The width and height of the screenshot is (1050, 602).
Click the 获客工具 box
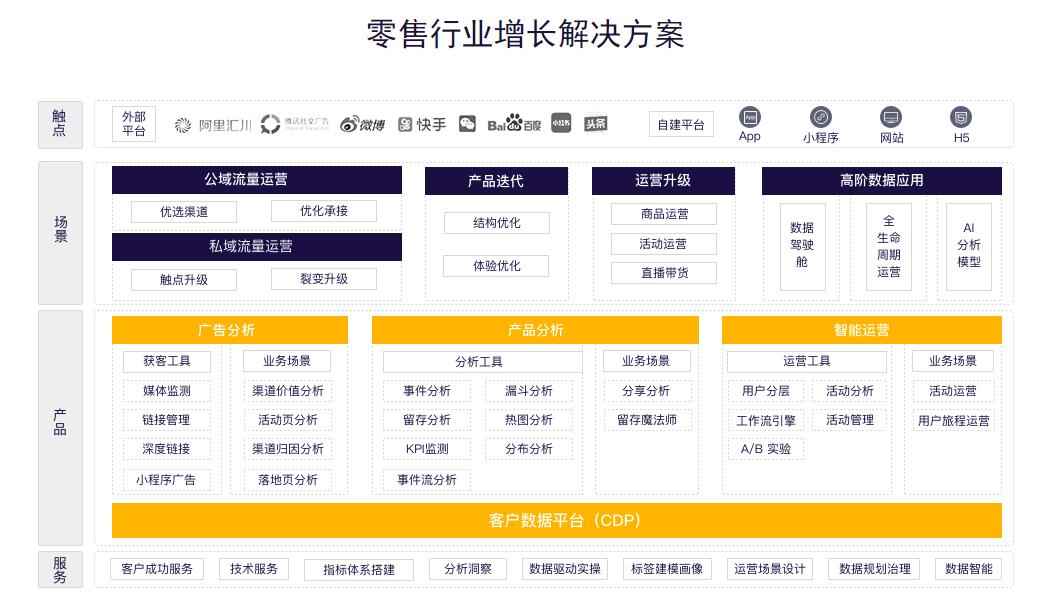tap(167, 362)
